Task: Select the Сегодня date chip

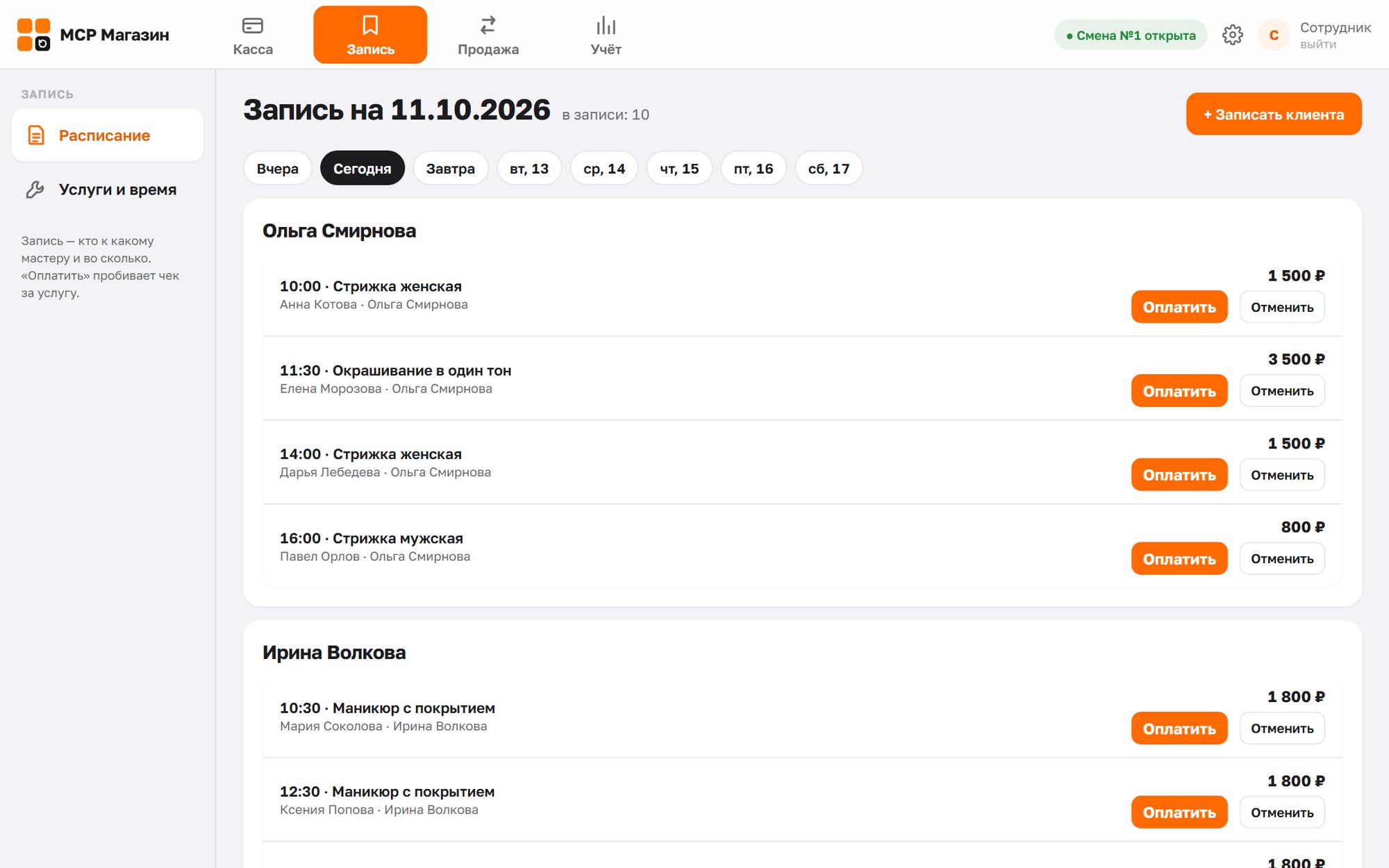Action: point(363,168)
